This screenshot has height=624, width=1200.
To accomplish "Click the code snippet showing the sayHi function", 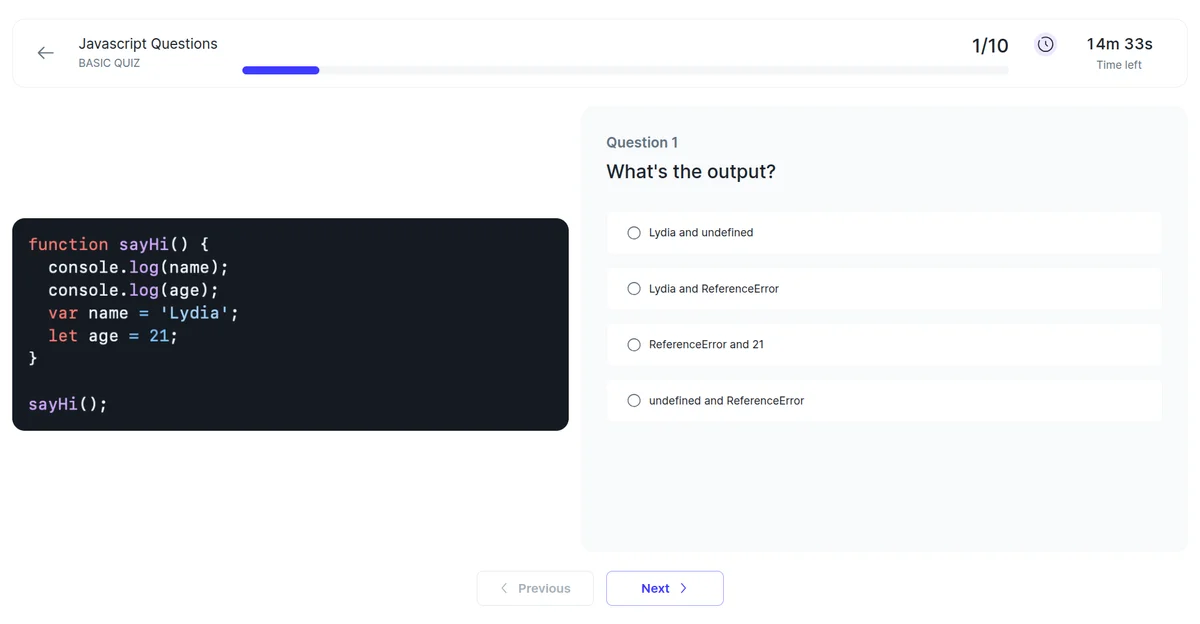I will [x=290, y=323].
